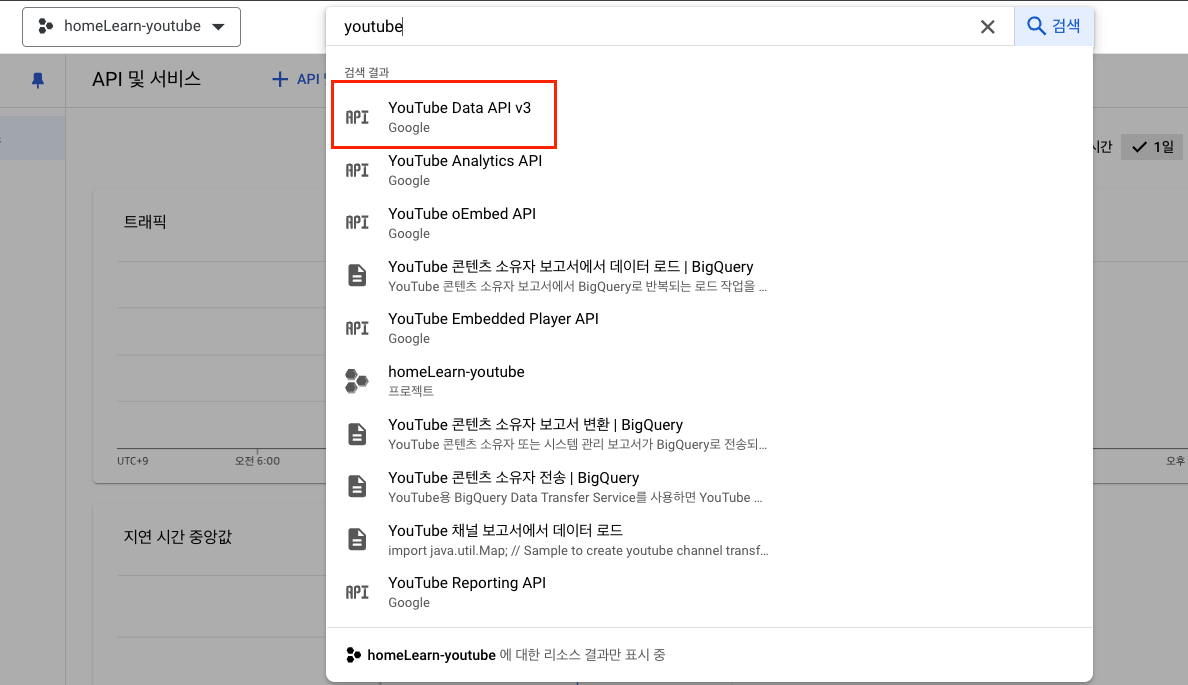Click 'import java.util.Map; // Sample' snippet text

[x=578, y=551]
